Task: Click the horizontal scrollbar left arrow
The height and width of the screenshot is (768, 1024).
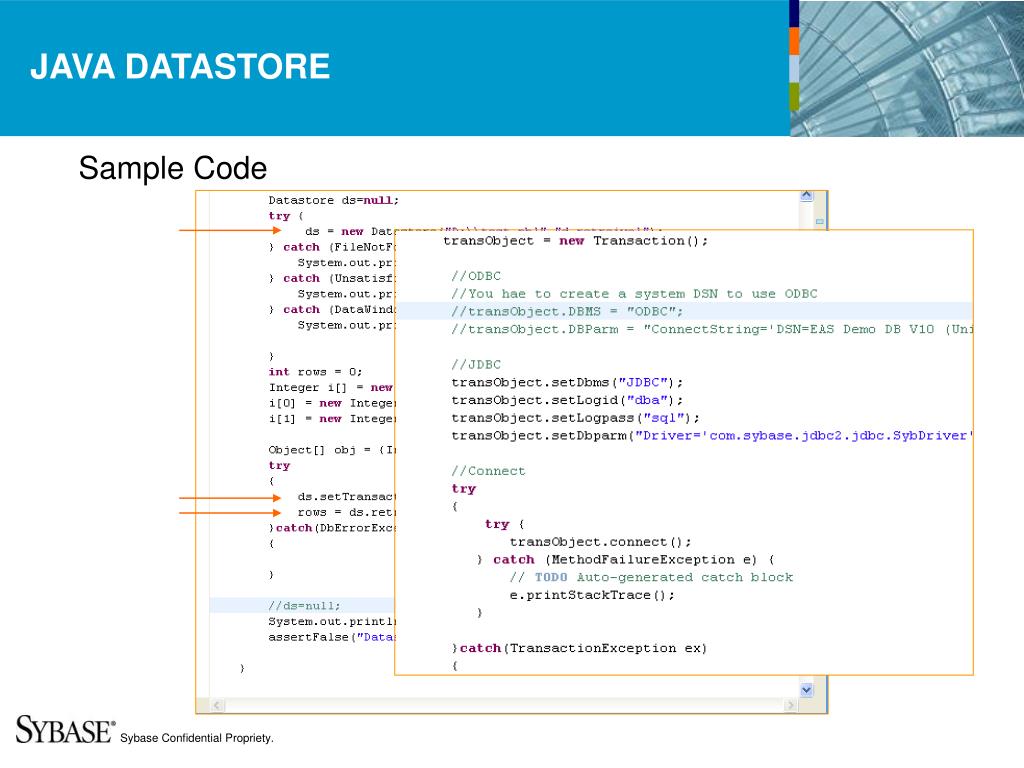Action: pyautogui.click(x=204, y=705)
